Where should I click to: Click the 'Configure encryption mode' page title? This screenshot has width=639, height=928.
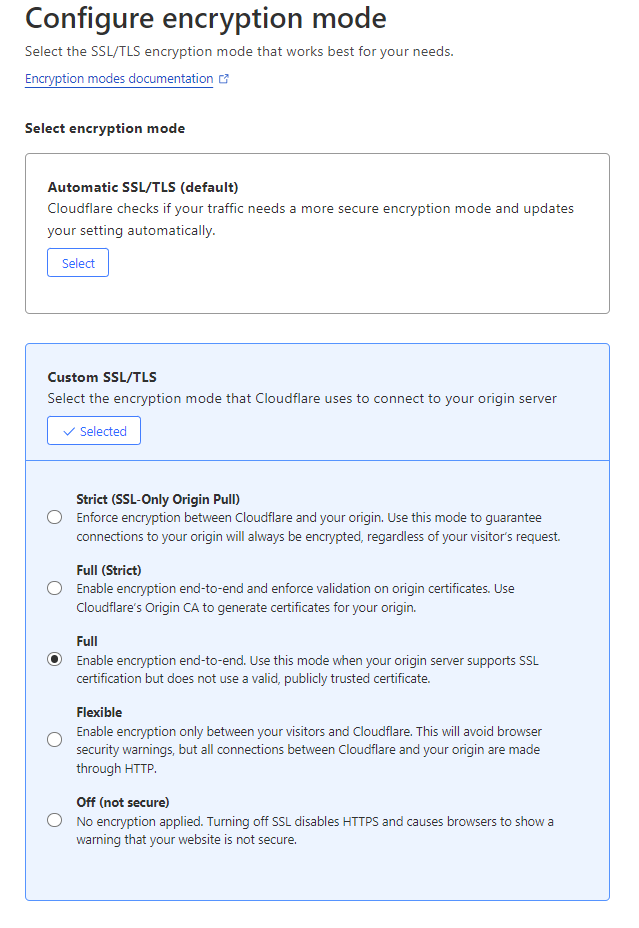point(206,18)
